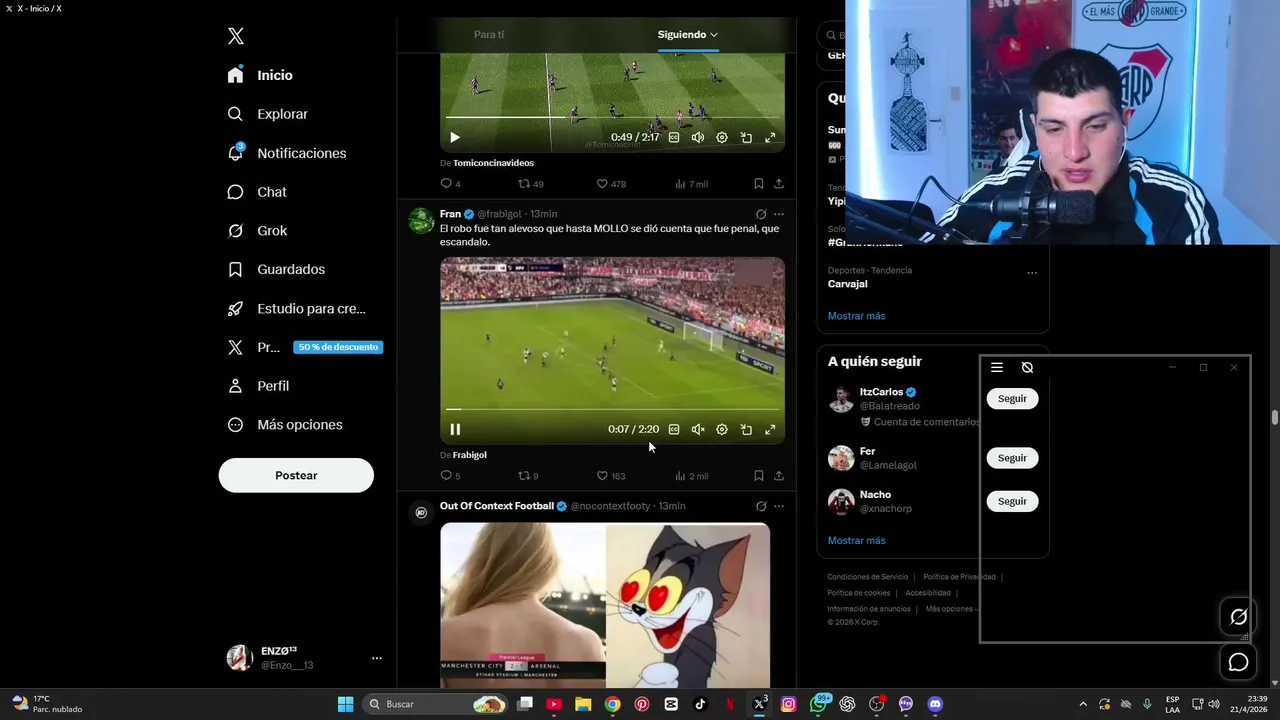Open more options on Fran's post
The width and height of the screenshot is (1280, 720).
click(x=779, y=214)
